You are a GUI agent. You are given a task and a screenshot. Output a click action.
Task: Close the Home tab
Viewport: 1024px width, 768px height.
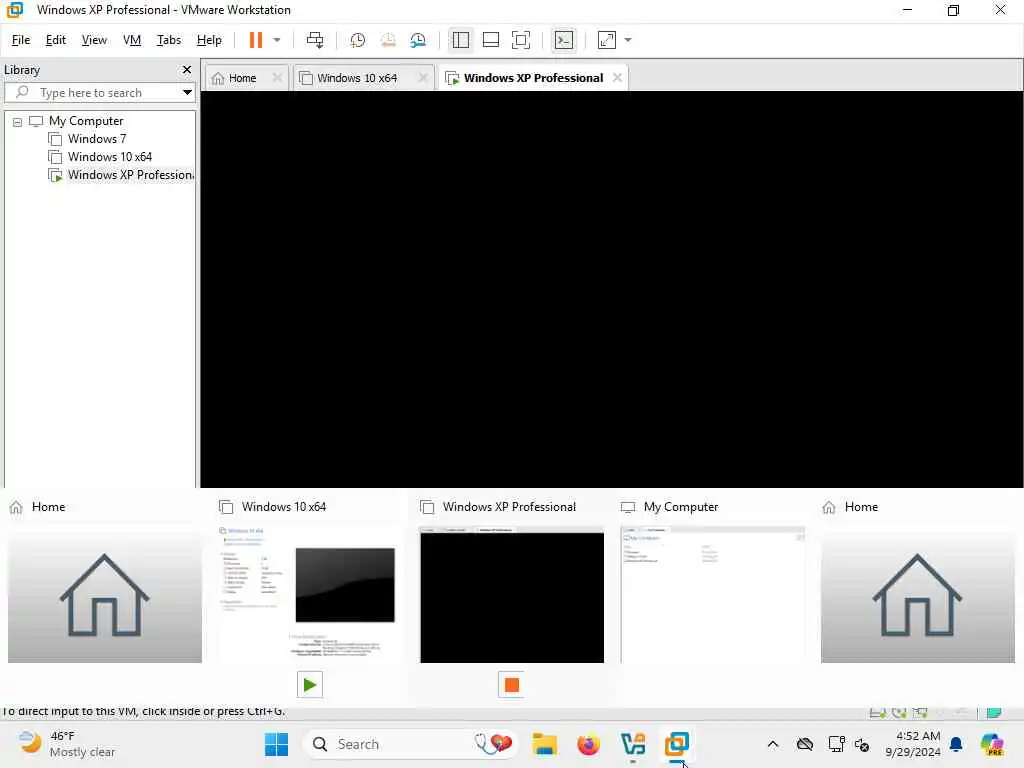click(x=277, y=78)
